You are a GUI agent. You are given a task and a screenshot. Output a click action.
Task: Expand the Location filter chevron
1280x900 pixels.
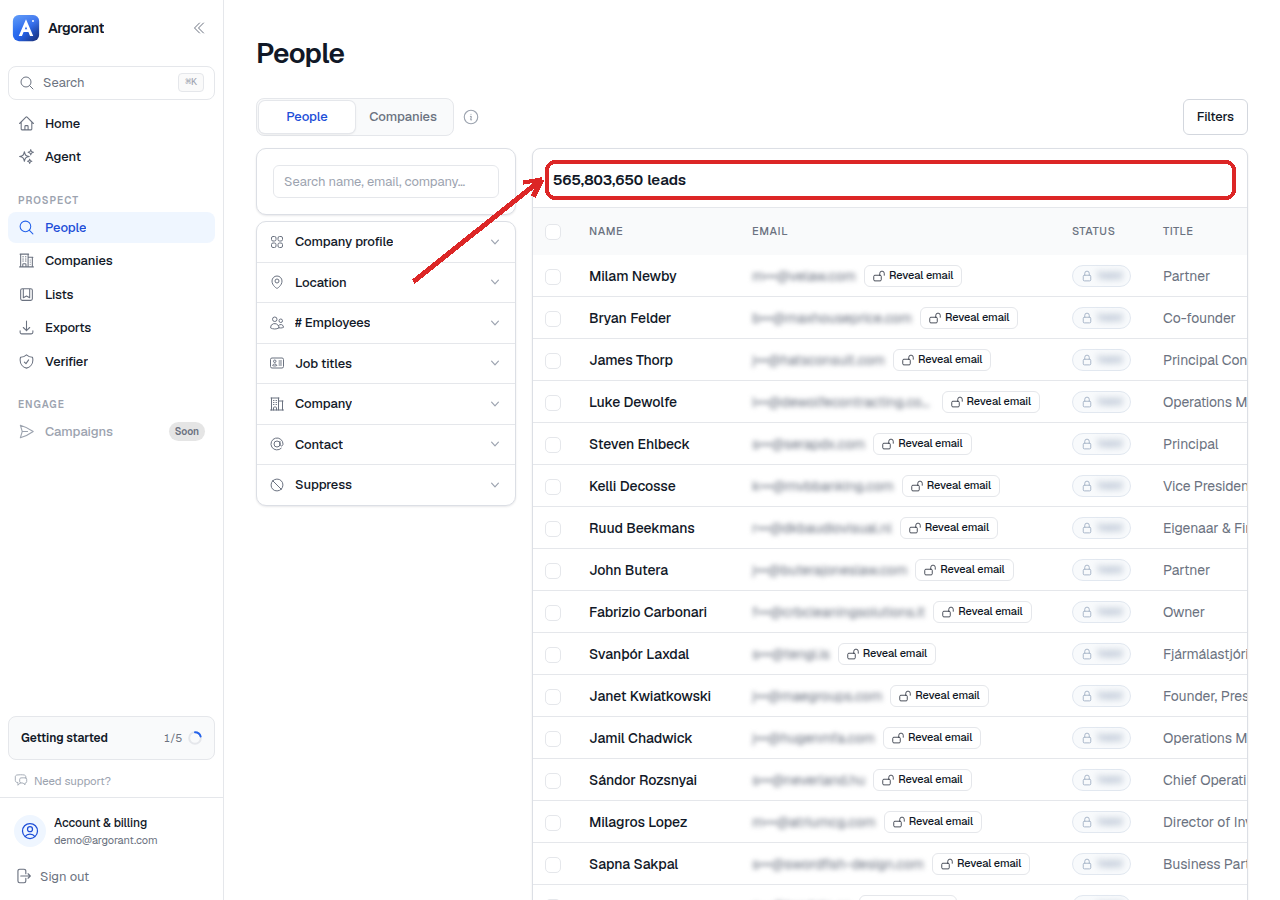pos(495,283)
